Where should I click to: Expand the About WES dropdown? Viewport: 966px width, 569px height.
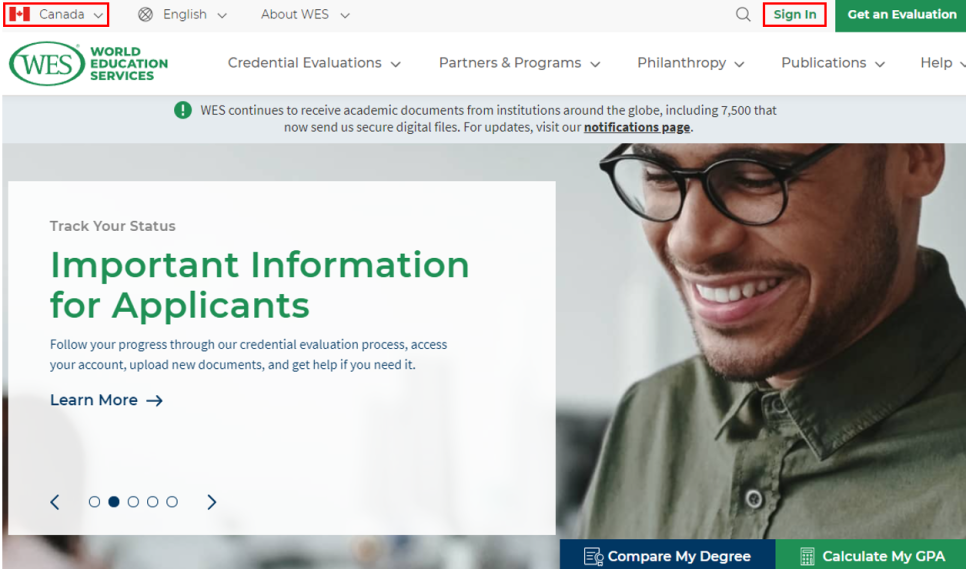305,14
